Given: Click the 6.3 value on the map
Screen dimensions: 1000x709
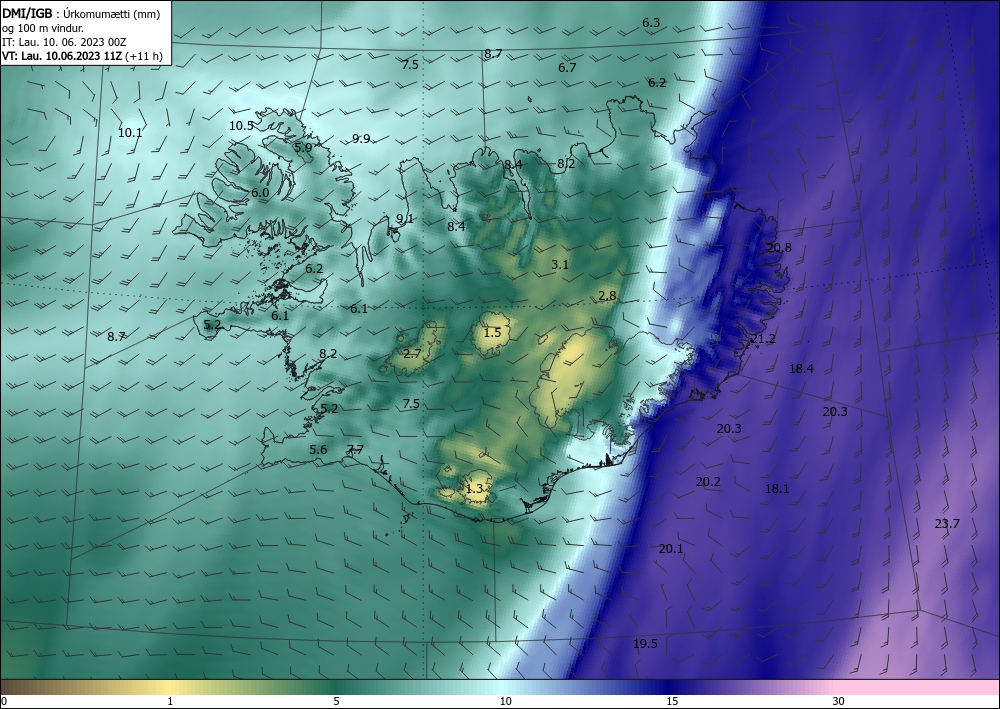Looking at the screenshot, I should [x=651, y=23].
